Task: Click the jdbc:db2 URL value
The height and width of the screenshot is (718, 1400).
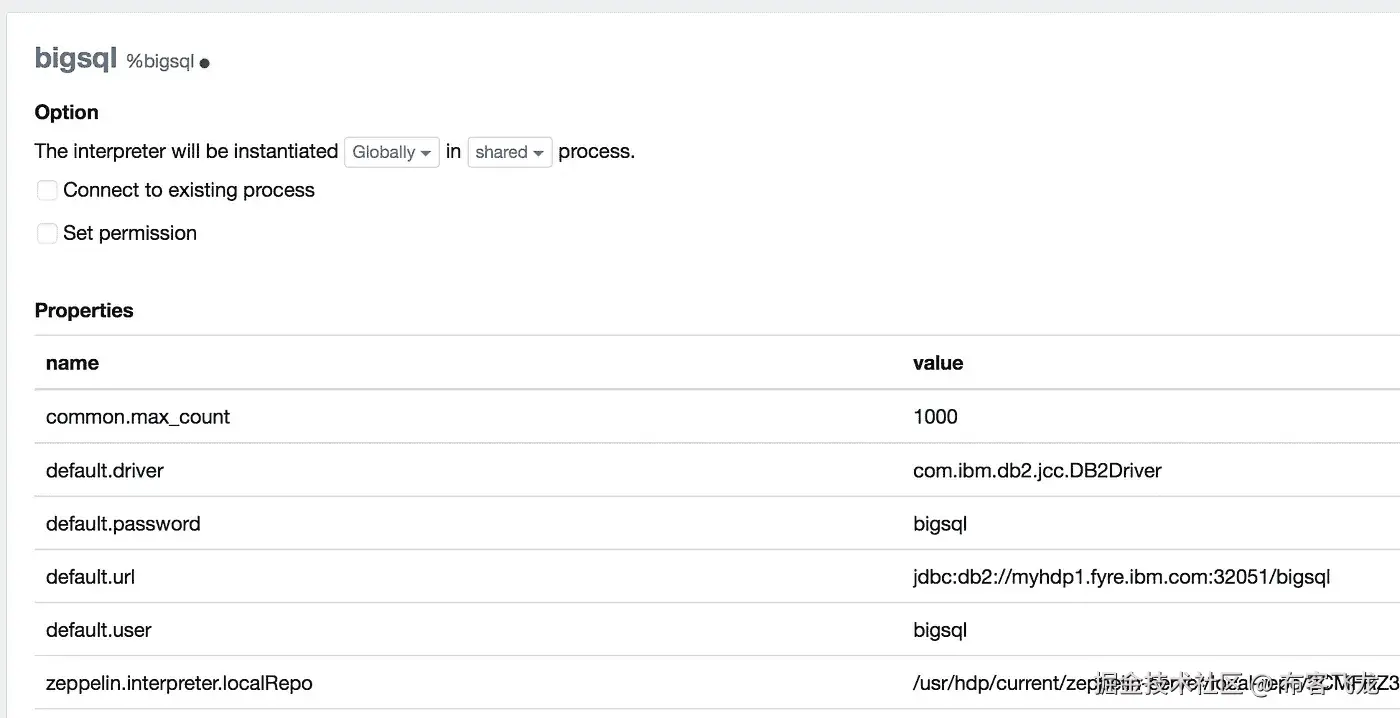Action: point(1121,577)
